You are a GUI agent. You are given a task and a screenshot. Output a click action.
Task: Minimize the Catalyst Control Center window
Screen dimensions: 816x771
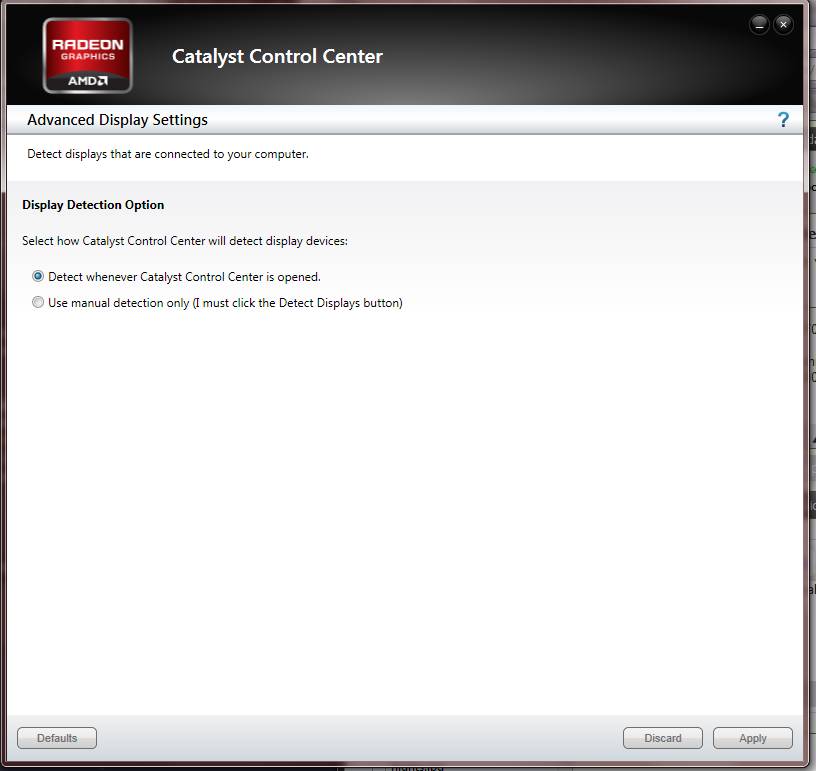[759, 24]
